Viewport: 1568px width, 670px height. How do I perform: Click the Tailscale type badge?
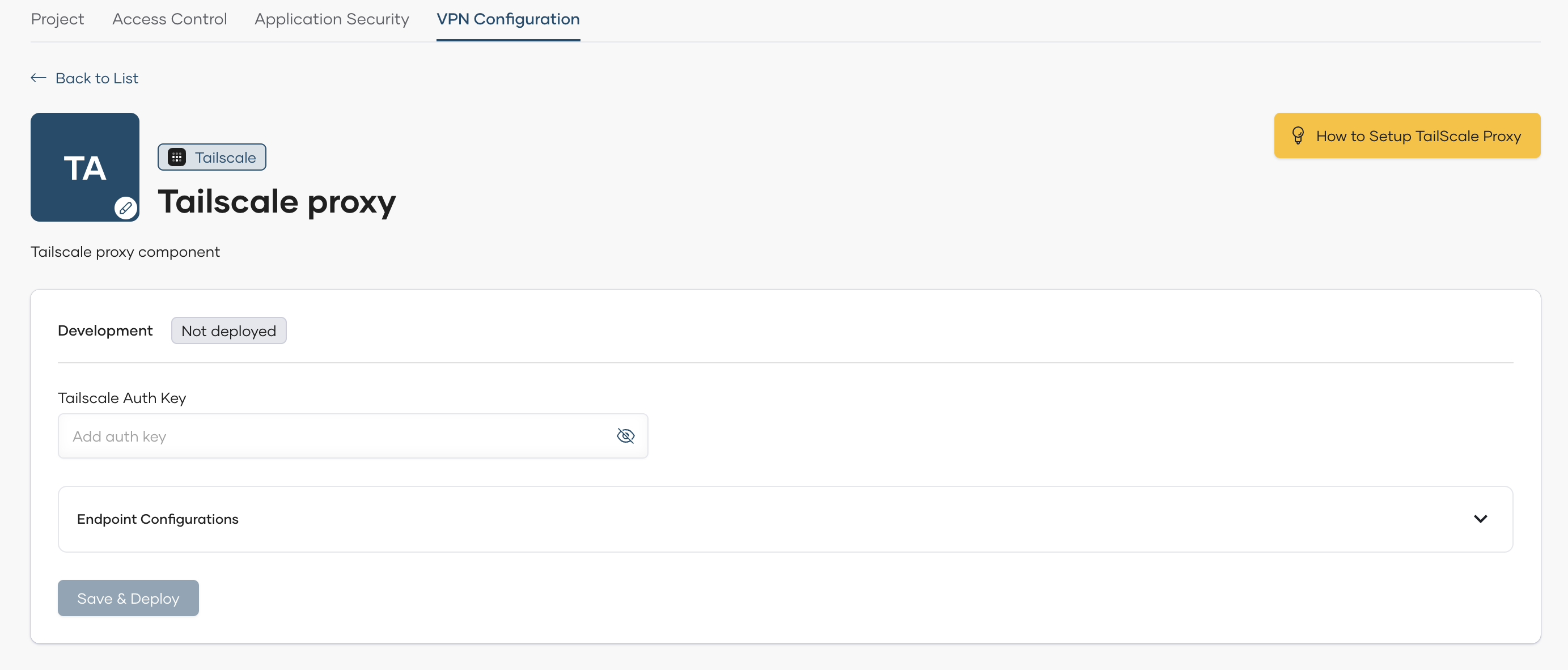212,158
